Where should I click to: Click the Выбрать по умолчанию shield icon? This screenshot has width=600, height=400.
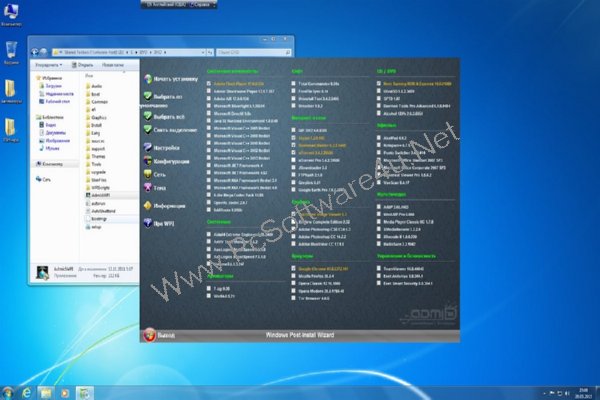(x=148, y=96)
